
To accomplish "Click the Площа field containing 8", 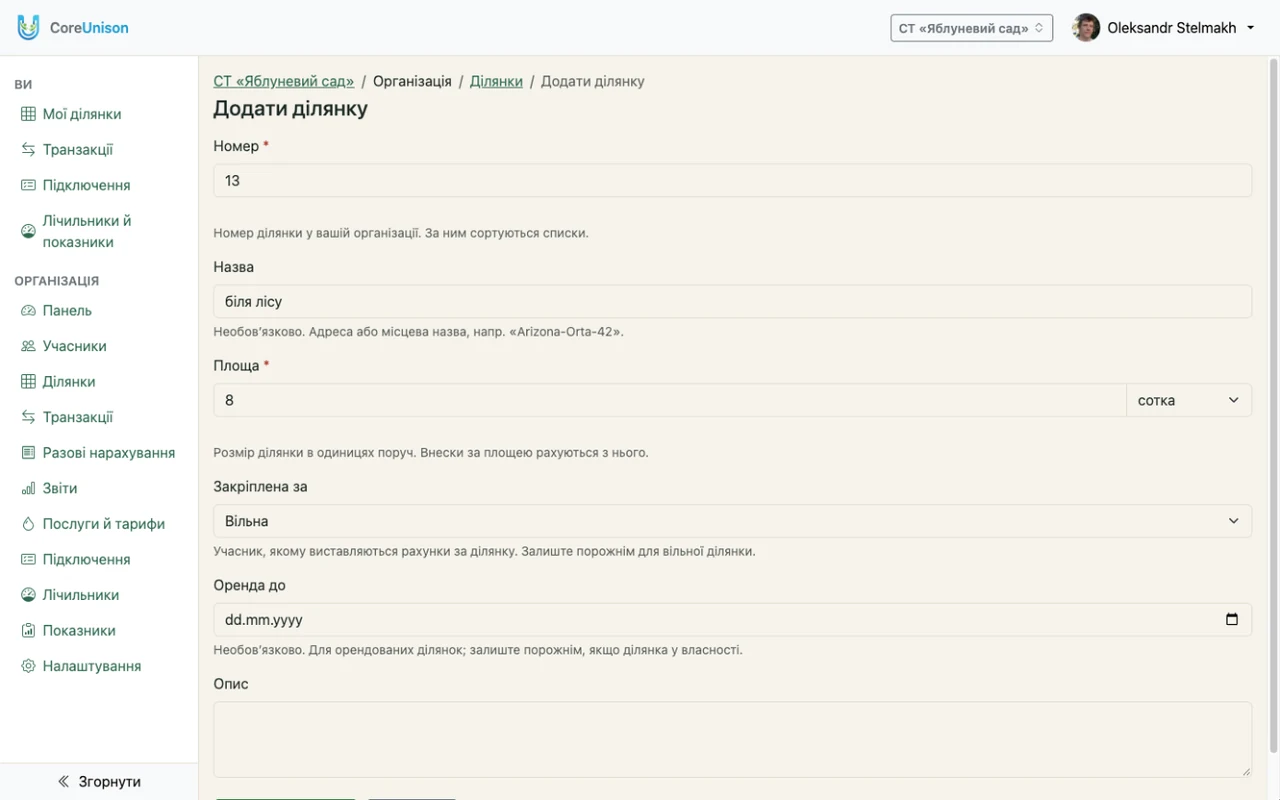I will coord(670,400).
